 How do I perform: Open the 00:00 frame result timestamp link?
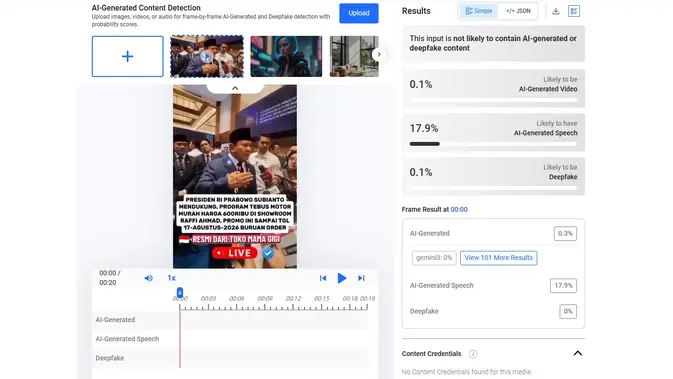click(x=459, y=209)
